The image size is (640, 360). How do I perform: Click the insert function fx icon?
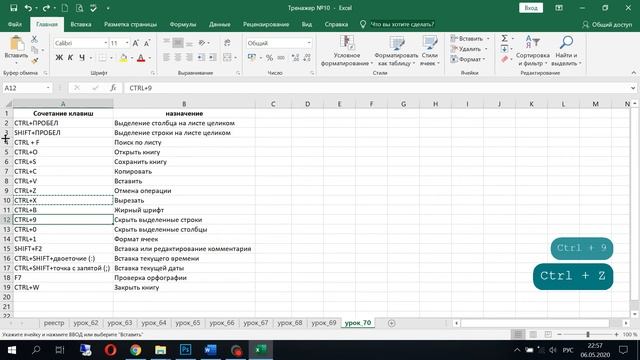pyautogui.click(x=113, y=88)
